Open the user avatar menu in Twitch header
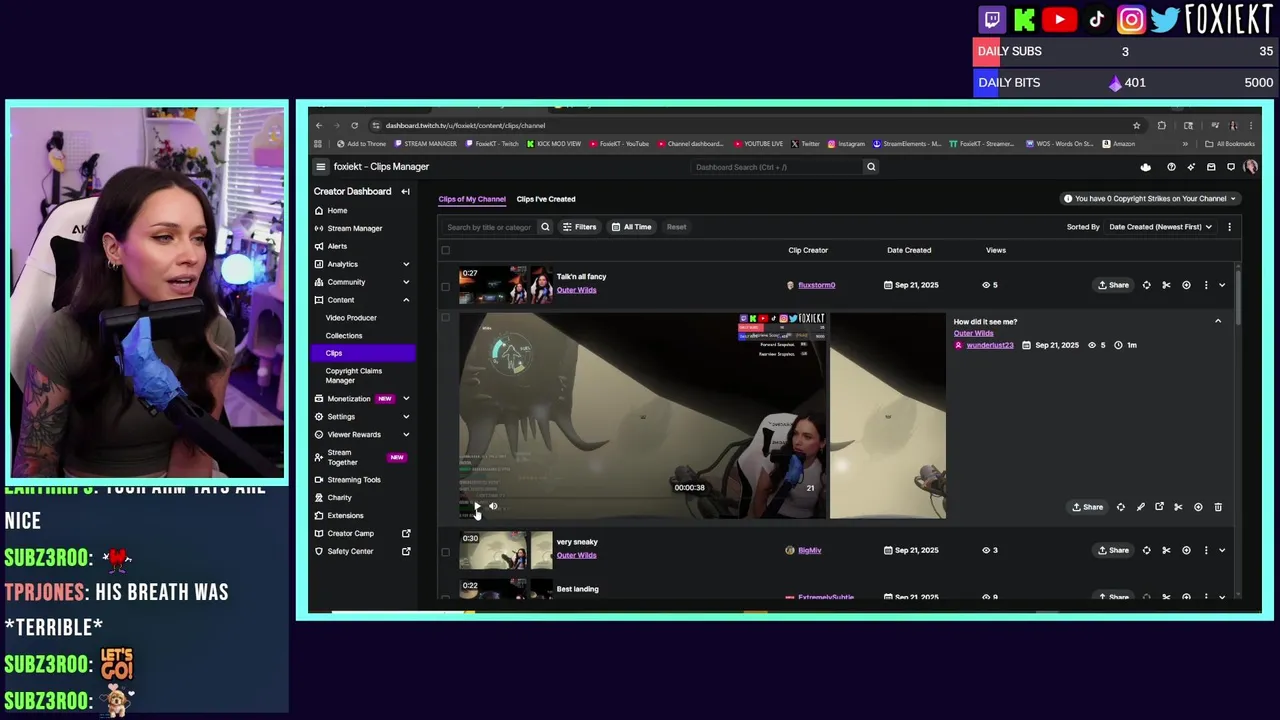1280x720 pixels. [1250, 167]
